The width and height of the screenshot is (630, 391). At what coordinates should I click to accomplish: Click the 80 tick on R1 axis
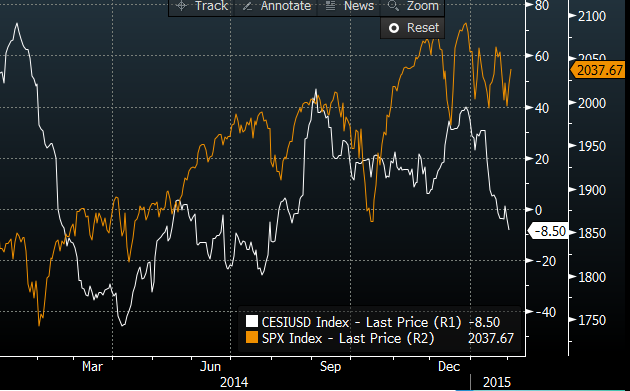tap(542, 5)
